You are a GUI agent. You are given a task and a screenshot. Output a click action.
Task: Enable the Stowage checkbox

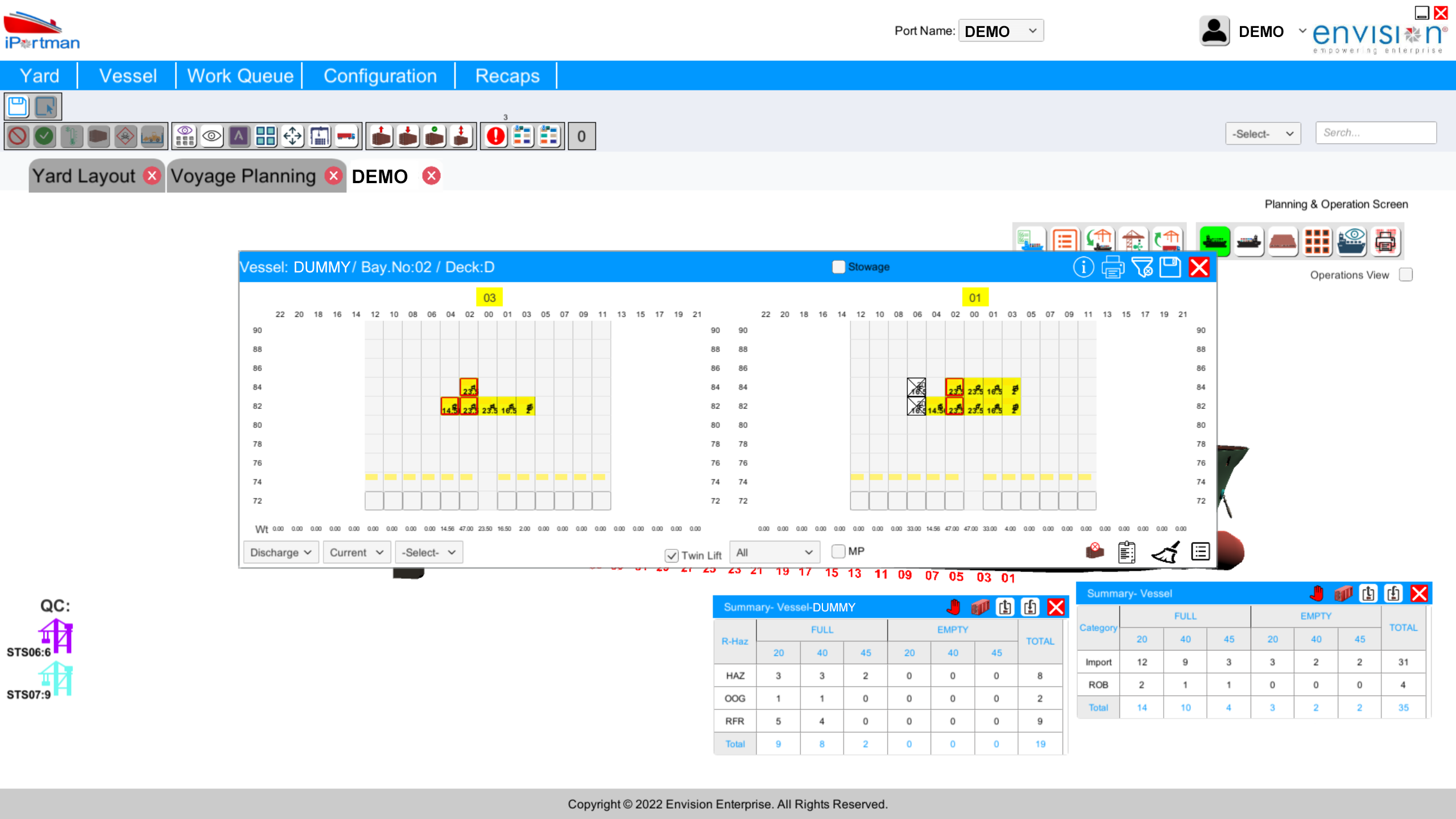pos(838,267)
